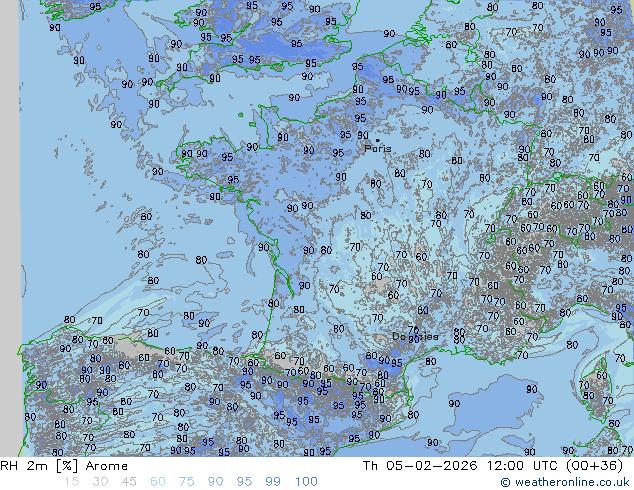Viewport: 634px width, 490px height.
Task: Click the '(00+36)' forecast run offset
Action: (594, 465)
